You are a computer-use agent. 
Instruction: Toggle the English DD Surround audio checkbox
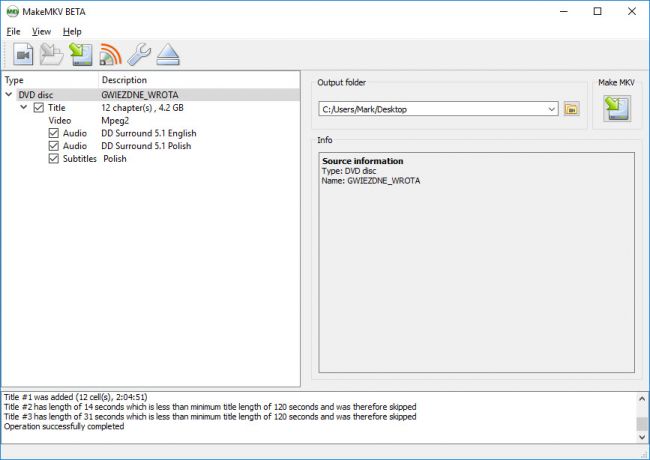click(x=54, y=133)
